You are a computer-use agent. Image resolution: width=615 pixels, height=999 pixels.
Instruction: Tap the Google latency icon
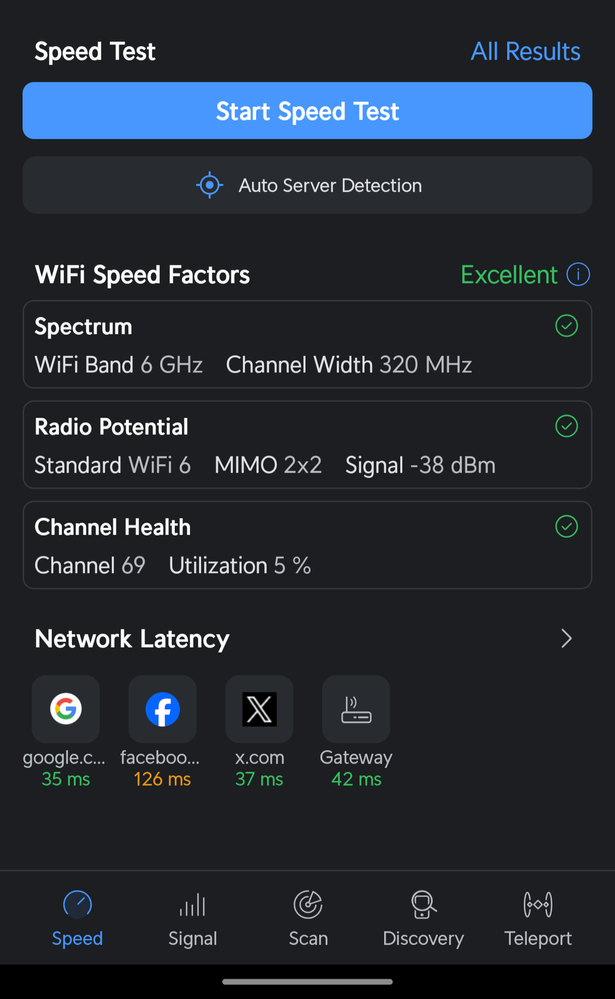pyautogui.click(x=66, y=709)
